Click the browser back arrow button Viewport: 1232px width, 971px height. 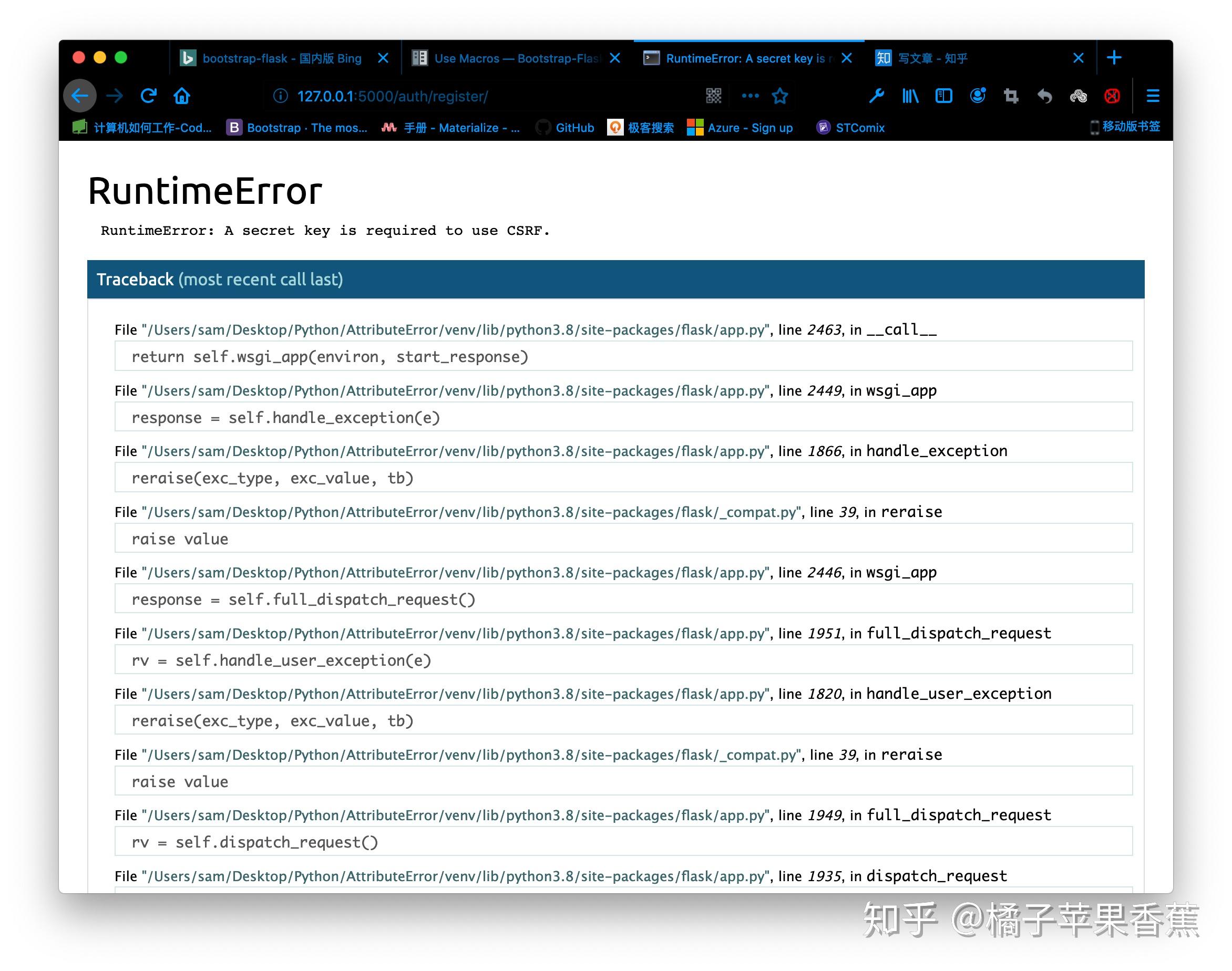pos(79,96)
